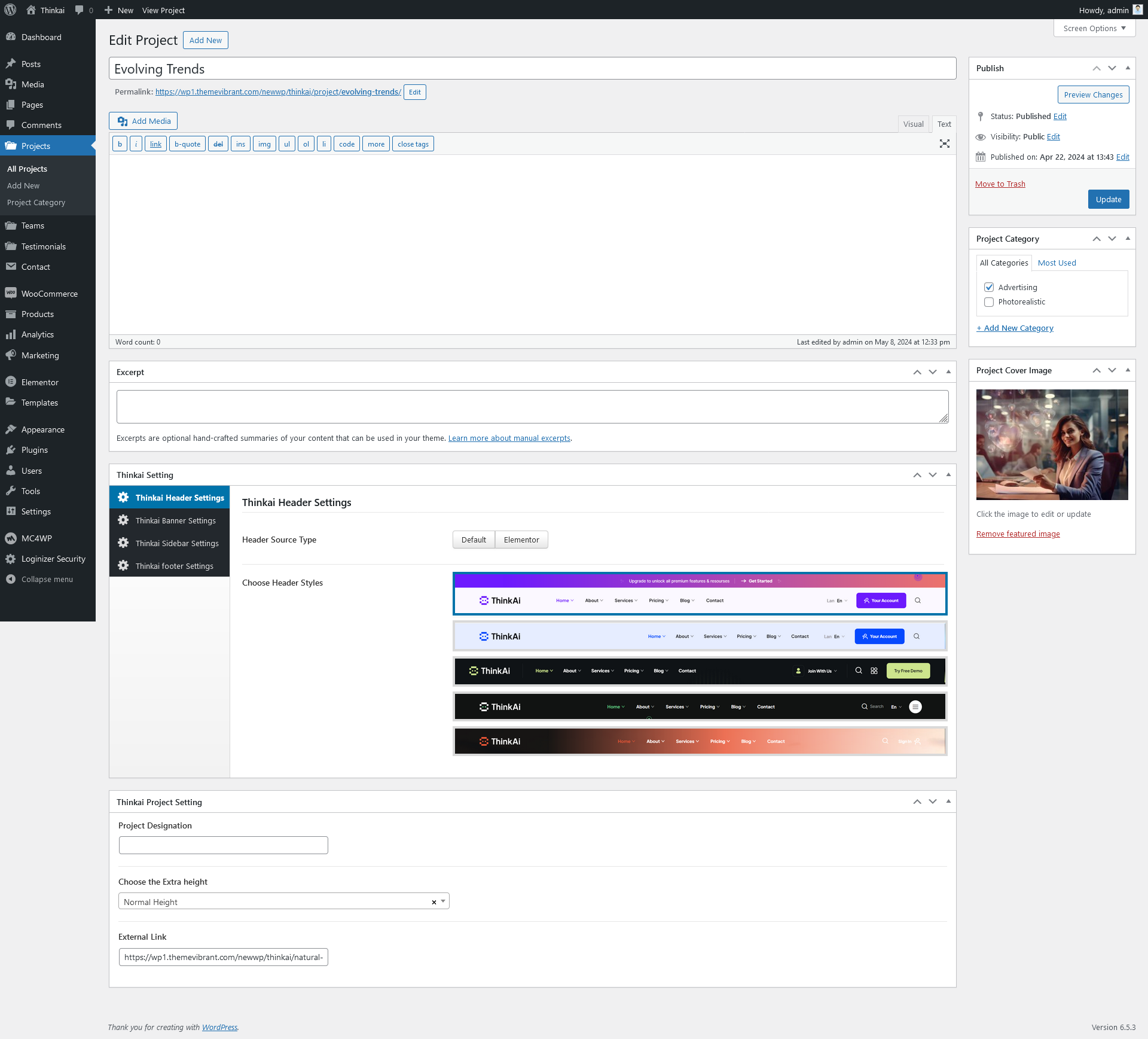
Task: Open the Screen Options dropdown
Action: (x=1094, y=28)
